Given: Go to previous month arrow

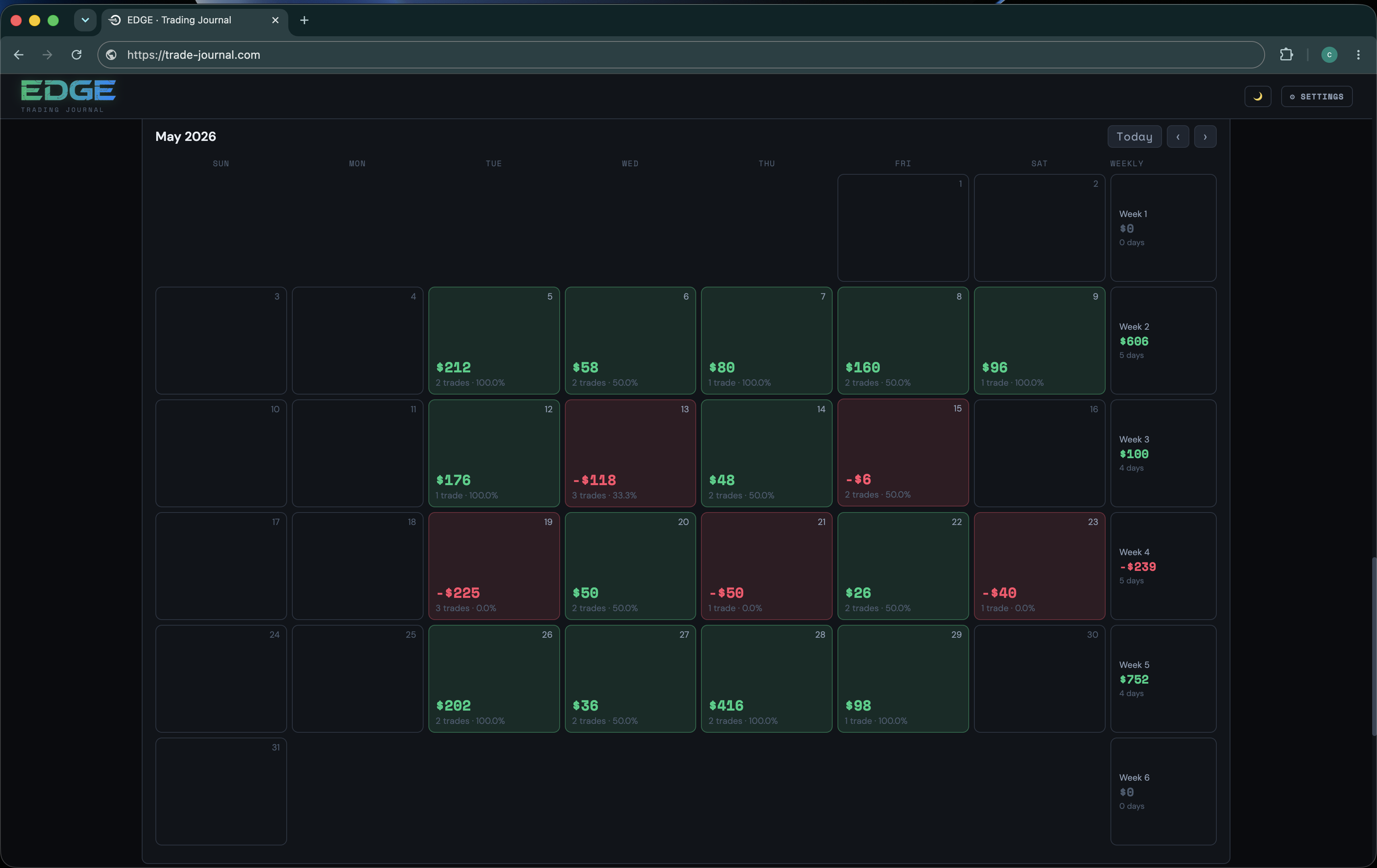Looking at the screenshot, I should coord(1177,136).
